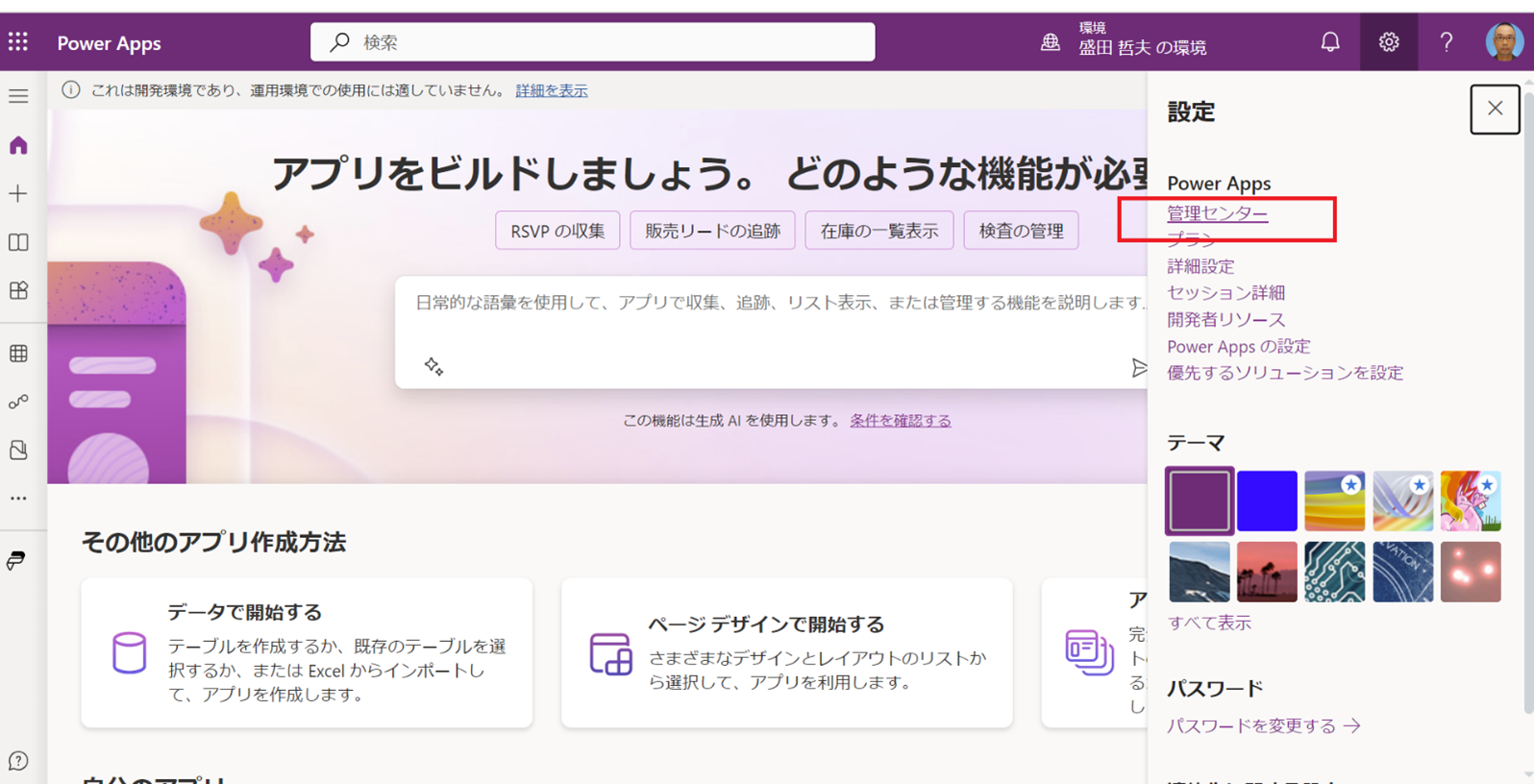Screen dimensions: 1534x784
Task: Click the settings panel scrollbar
Action: 1528,404
